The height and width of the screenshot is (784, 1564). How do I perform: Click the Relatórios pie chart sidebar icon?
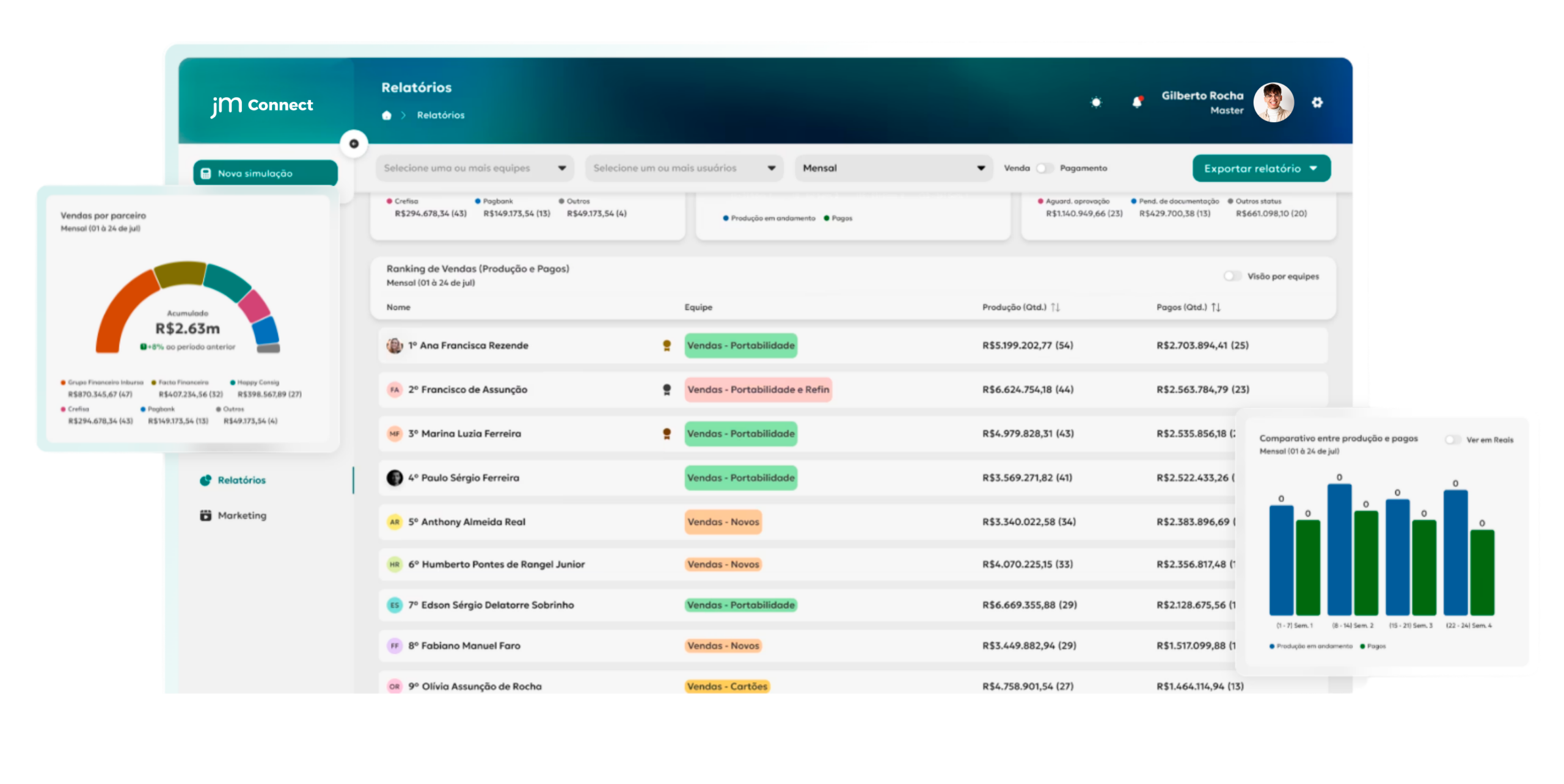point(205,480)
